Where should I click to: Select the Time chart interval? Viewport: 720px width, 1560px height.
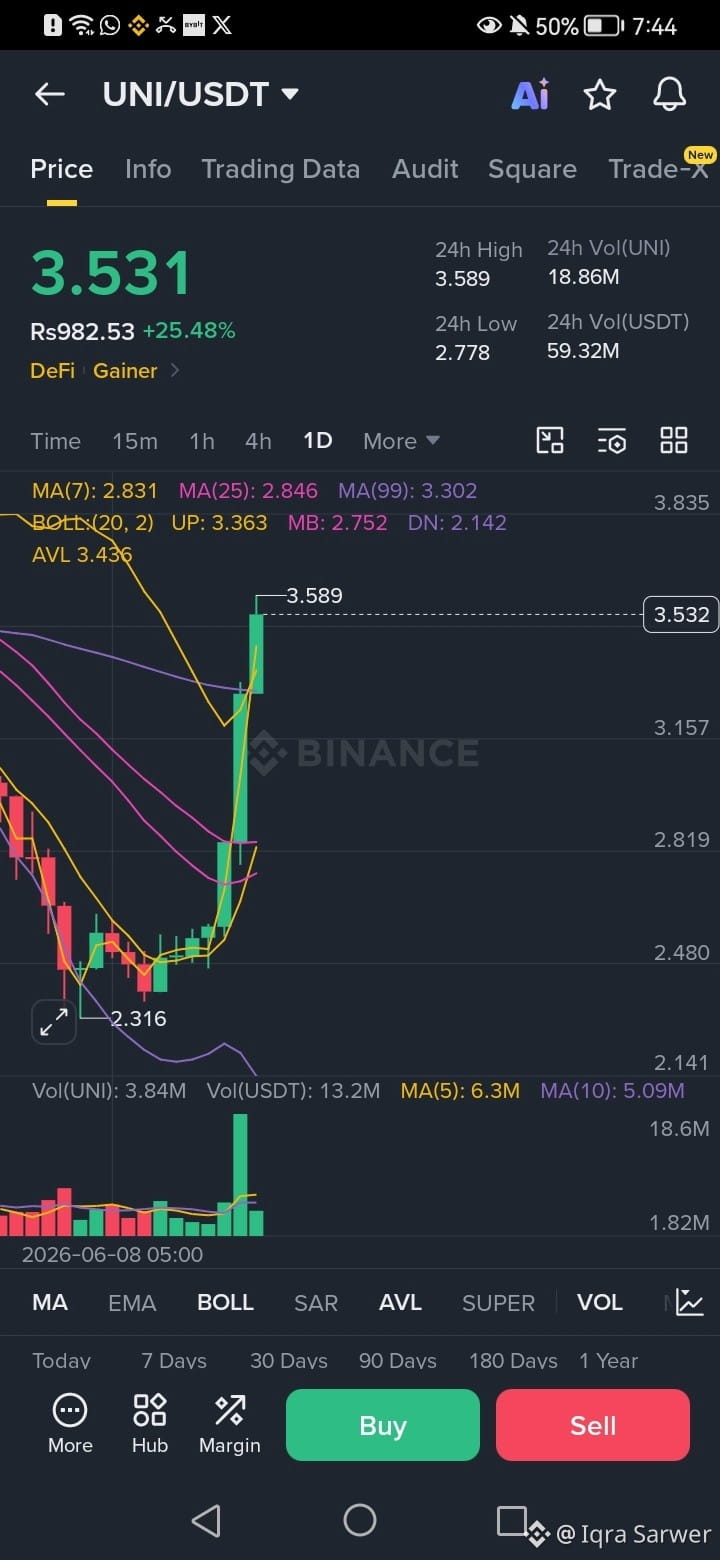point(56,441)
